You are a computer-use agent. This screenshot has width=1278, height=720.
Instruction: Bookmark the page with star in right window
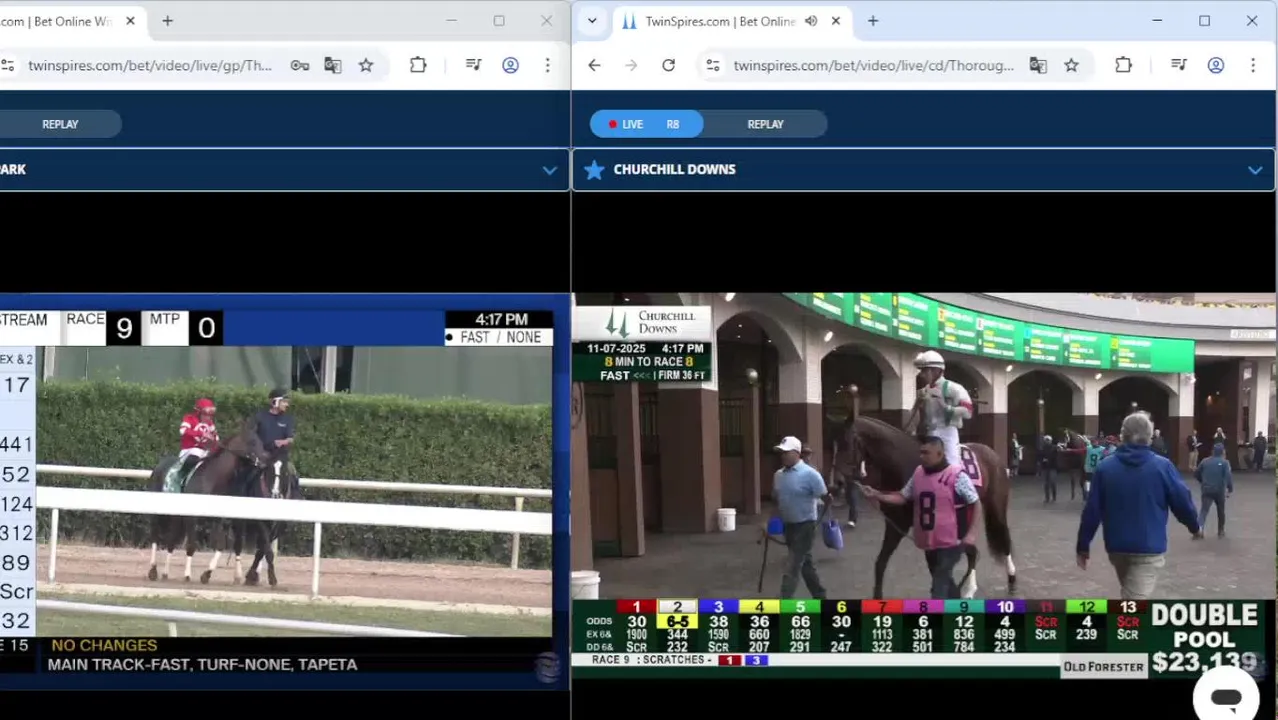(x=1071, y=65)
